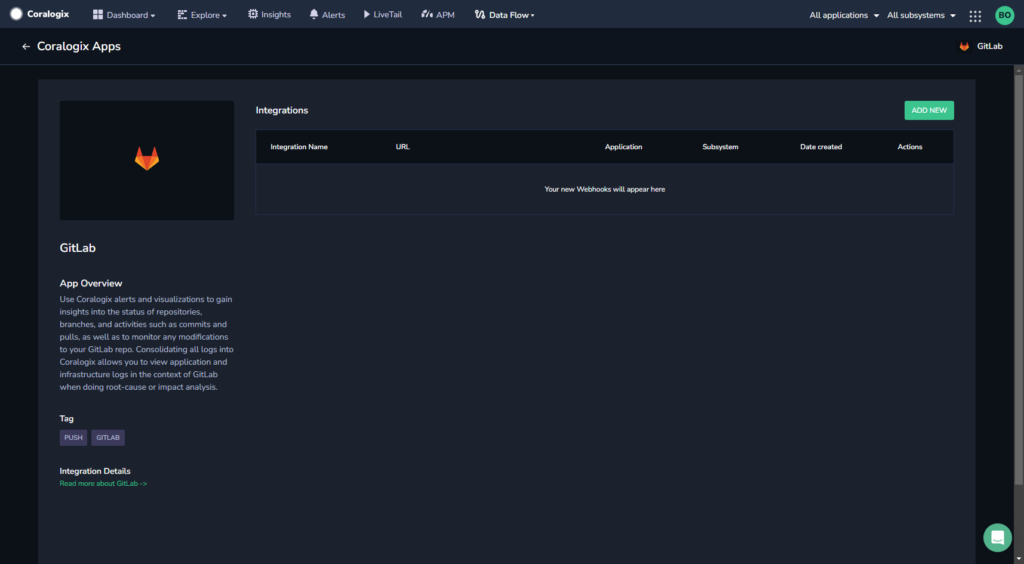Expand the Data Flow menu

pyautogui.click(x=504, y=14)
